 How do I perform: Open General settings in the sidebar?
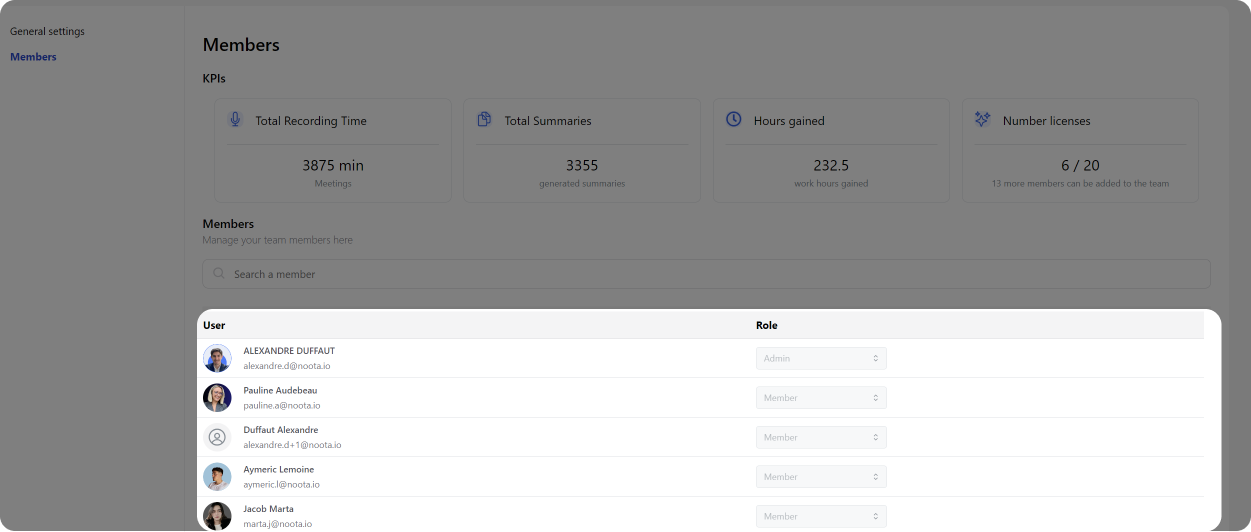[47, 31]
